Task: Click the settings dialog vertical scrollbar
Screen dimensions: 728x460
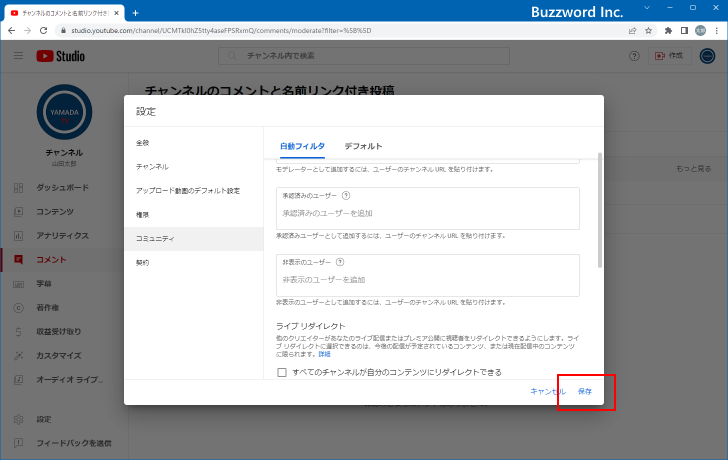Action: click(600, 210)
